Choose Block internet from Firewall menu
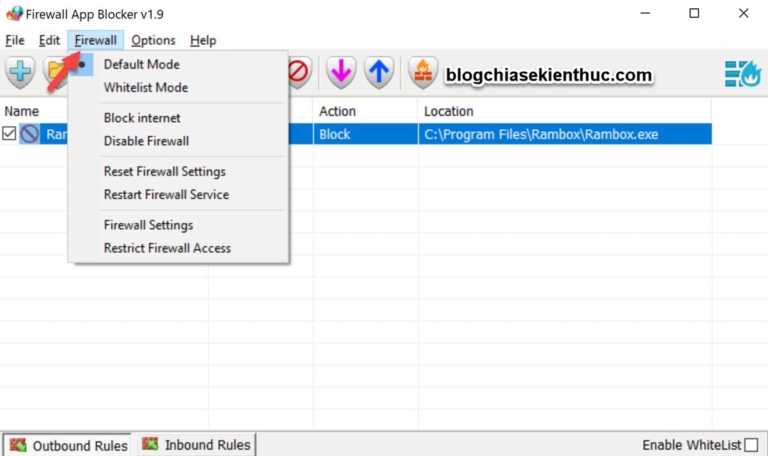Image resolution: width=768 pixels, height=456 pixels. (142, 118)
